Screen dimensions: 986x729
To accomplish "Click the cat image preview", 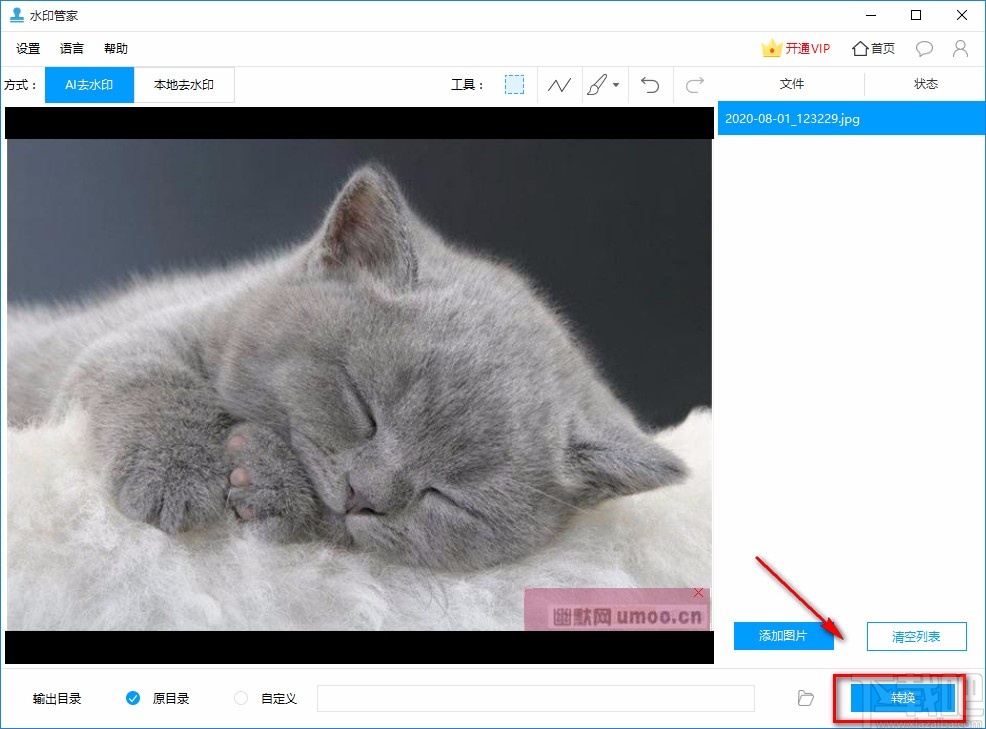I will (x=359, y=384).
